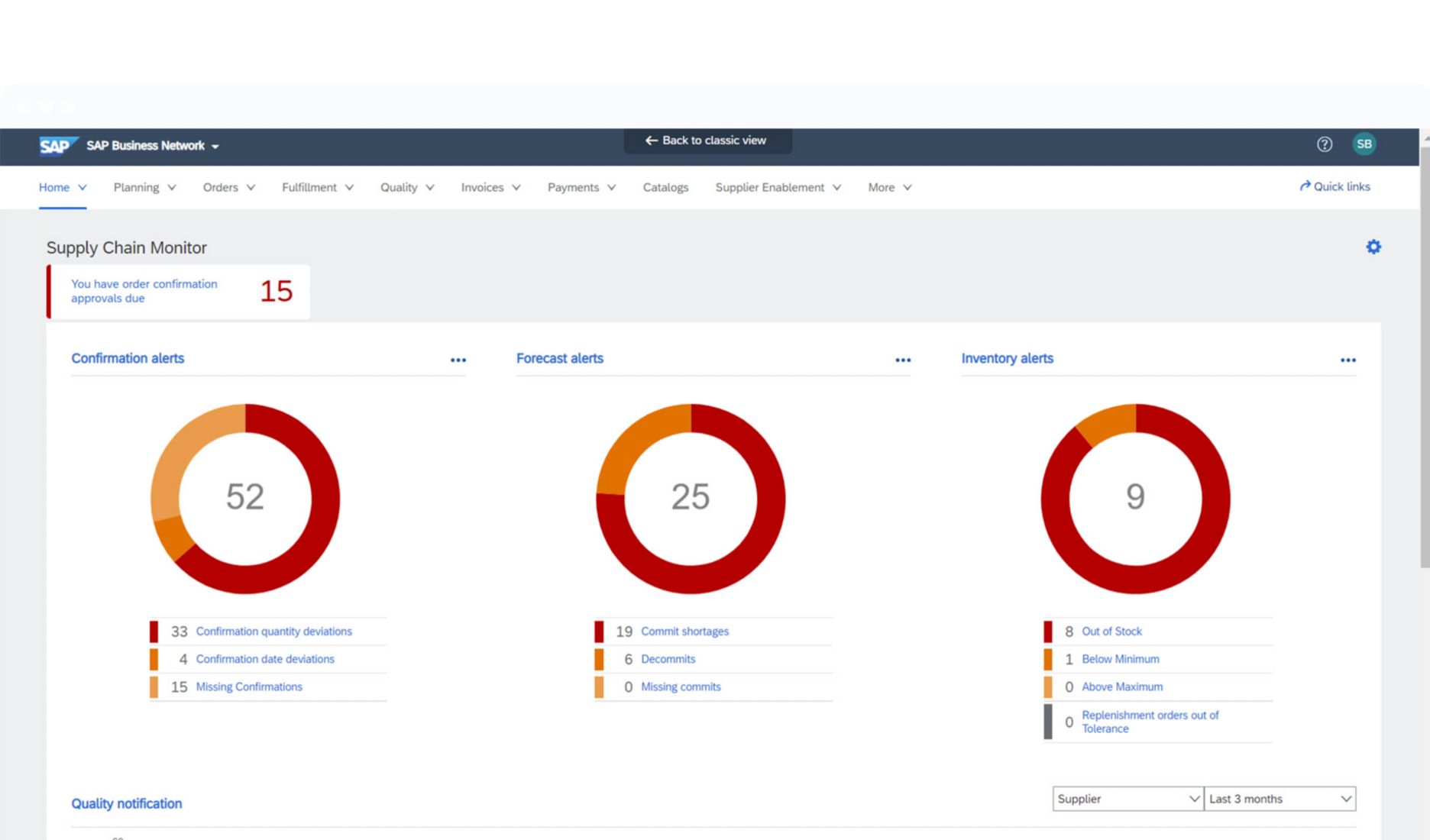Open the help question mark icon
This screenshot has height=840, width=1430.
pos(1324,144)
